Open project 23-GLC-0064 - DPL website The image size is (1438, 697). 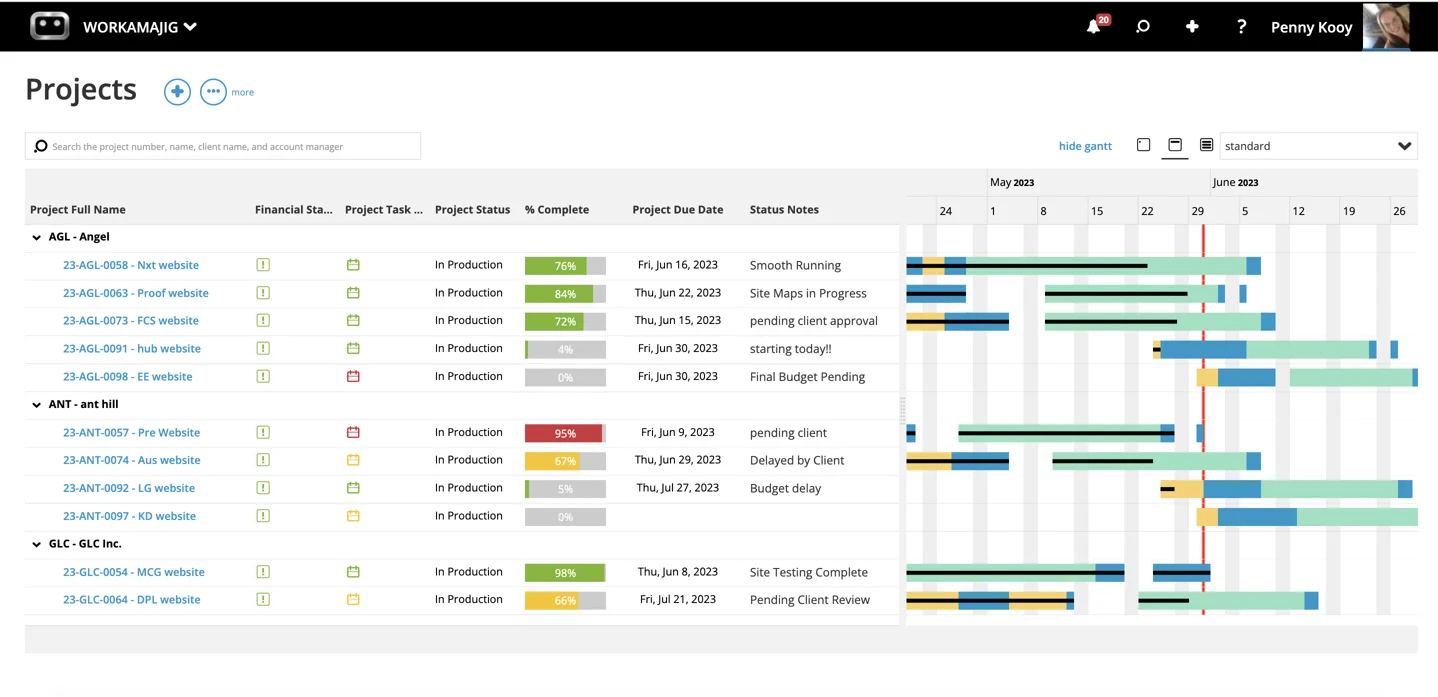click(x=132, y=600)
